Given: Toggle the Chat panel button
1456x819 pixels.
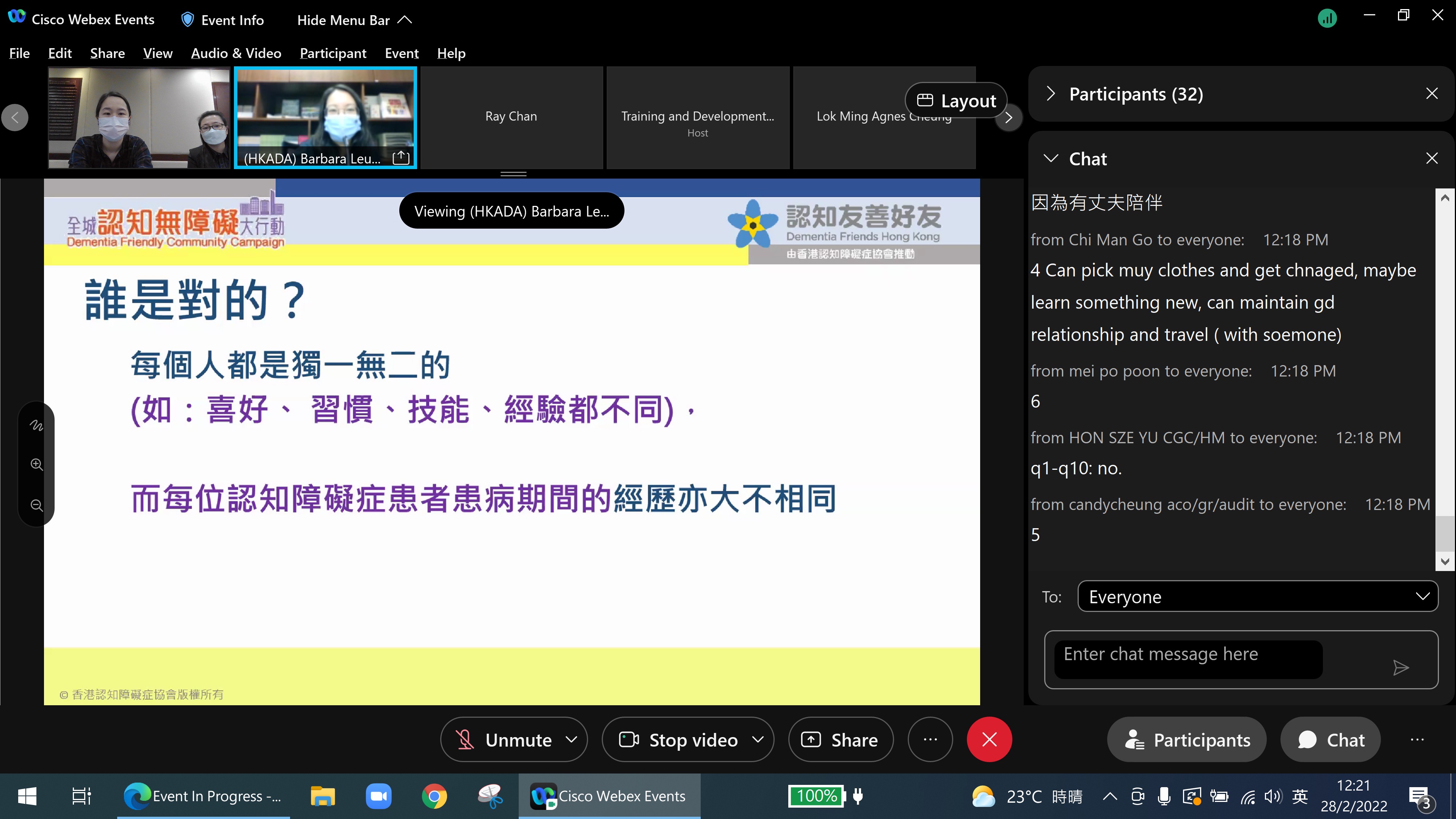Looking at the screenshot, I should [1330, 739].
